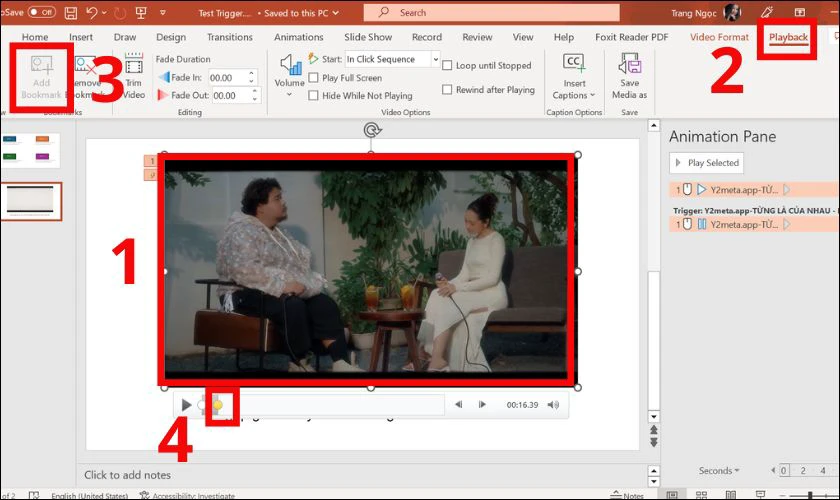The width and height of the screenshot is (840, 500).
Task: Increase Fade In value with up arrow
Action: (251, 74)
